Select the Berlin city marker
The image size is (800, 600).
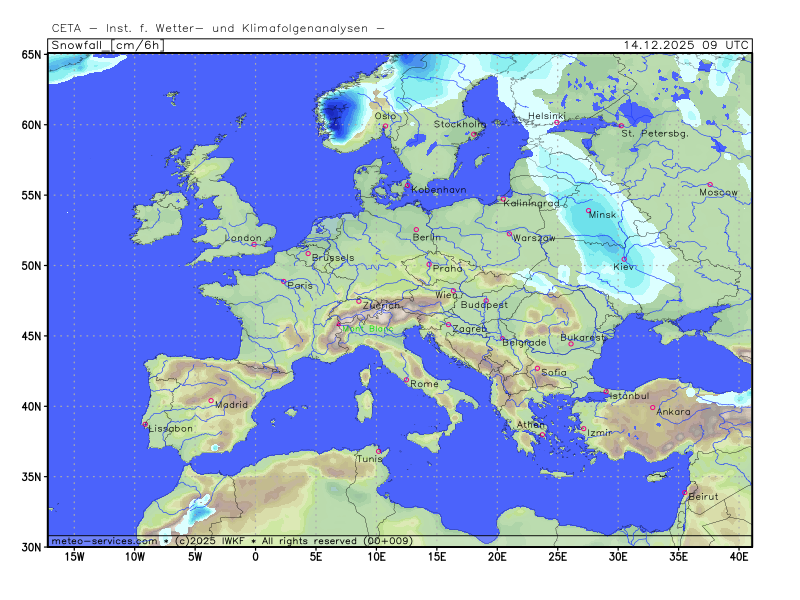[x=417, y=229]
